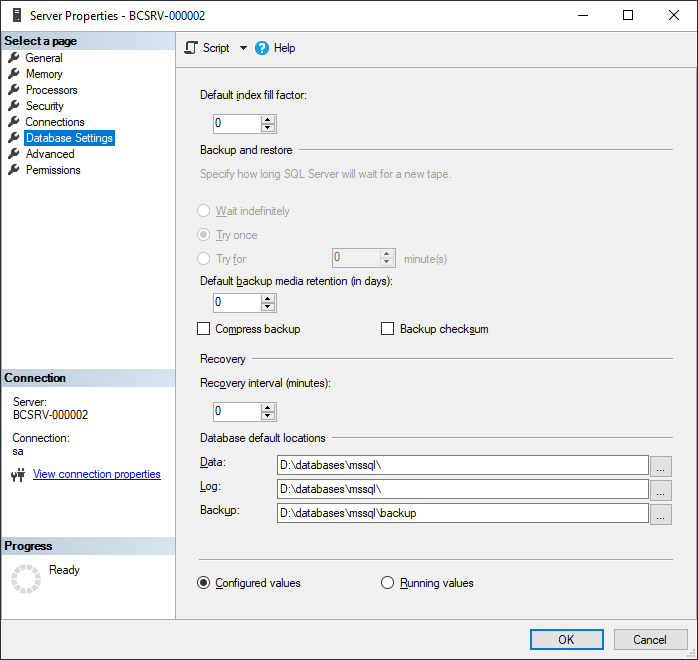
Task: Click the wrench icon beside Database Settings
Action: coord(14,138)
